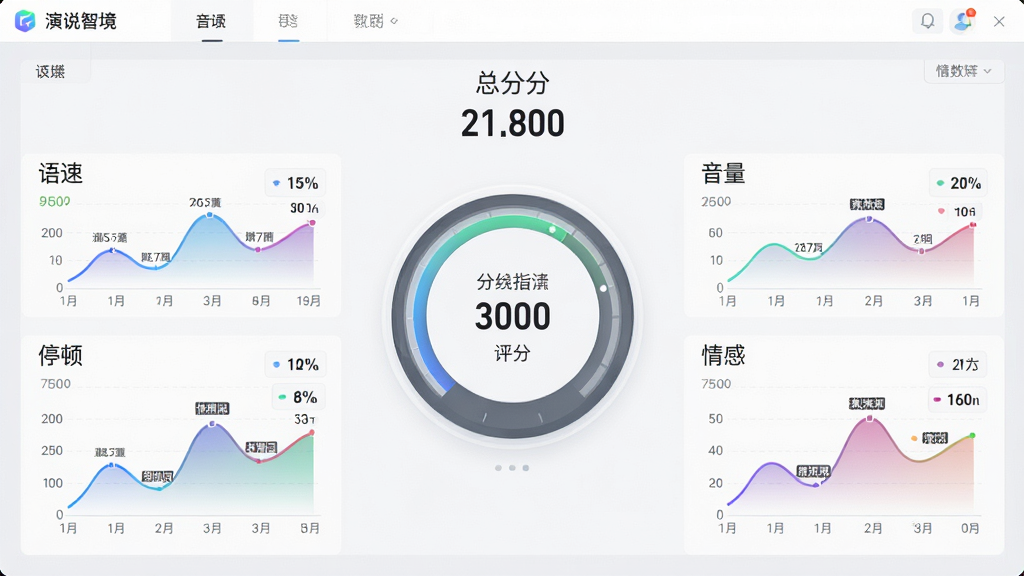Click the green 9500 value in 语速

(55, 202)
